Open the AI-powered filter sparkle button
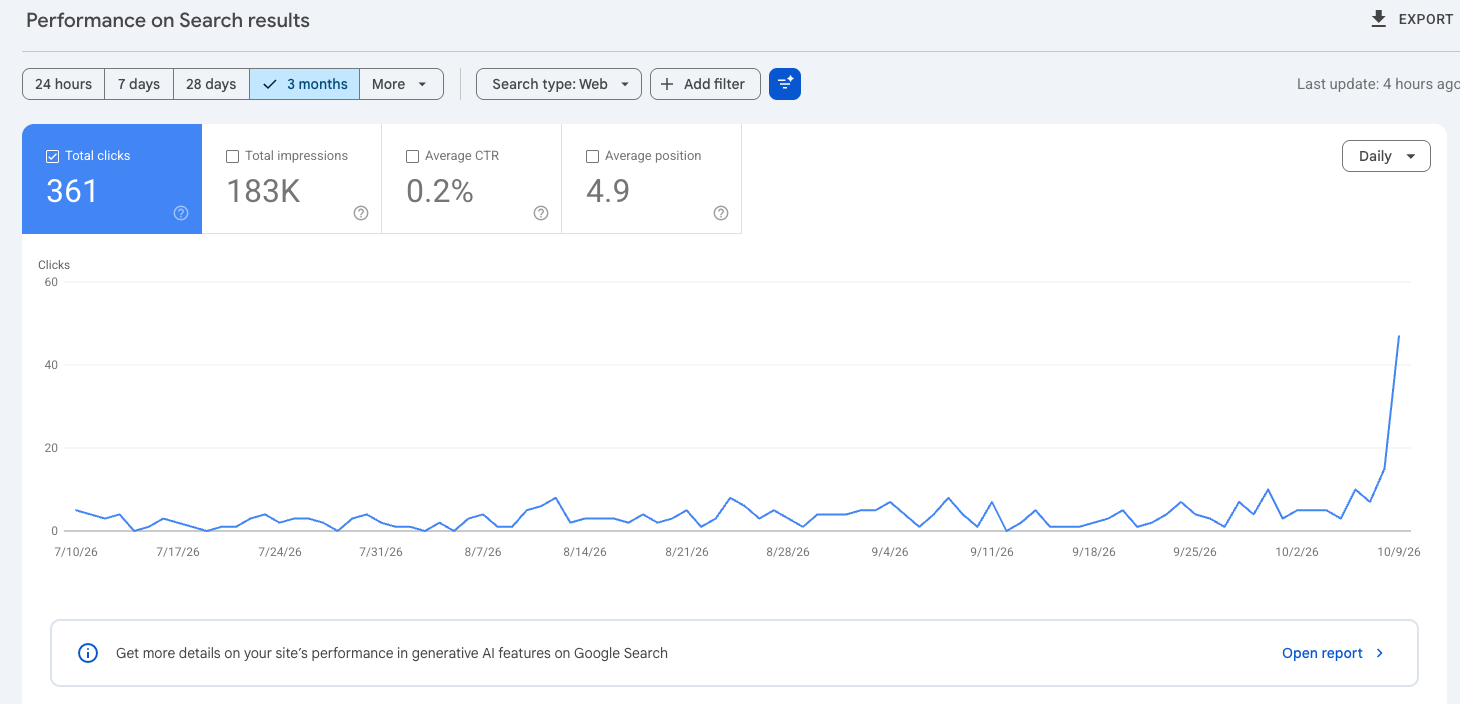 [x=785, y=84]
